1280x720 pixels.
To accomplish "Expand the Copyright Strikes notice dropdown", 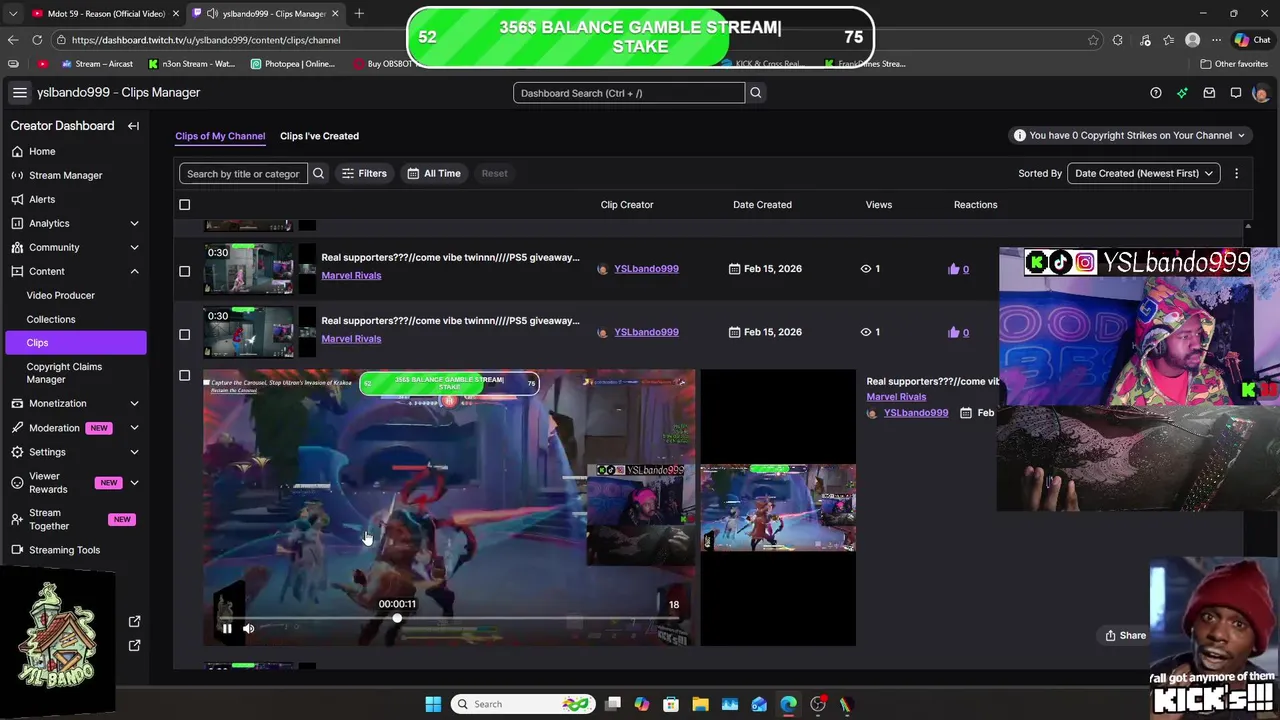I will [1129, 135].
